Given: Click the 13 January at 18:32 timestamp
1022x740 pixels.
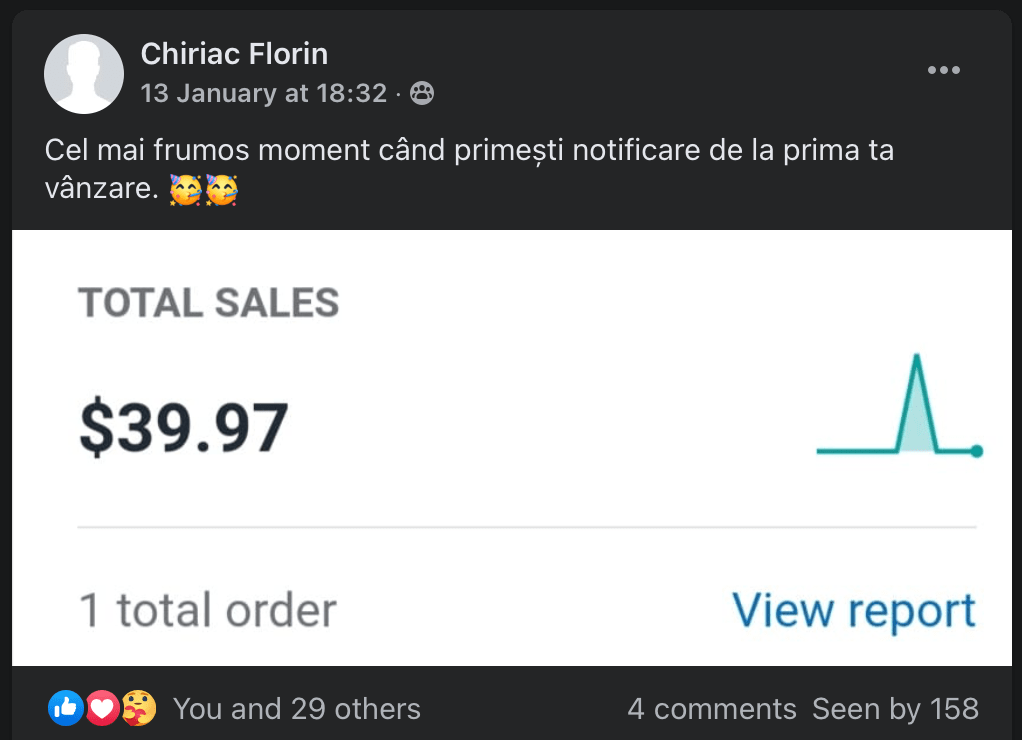Looking at the screenshot, I should pyautogui.click(x=264, y=93).
